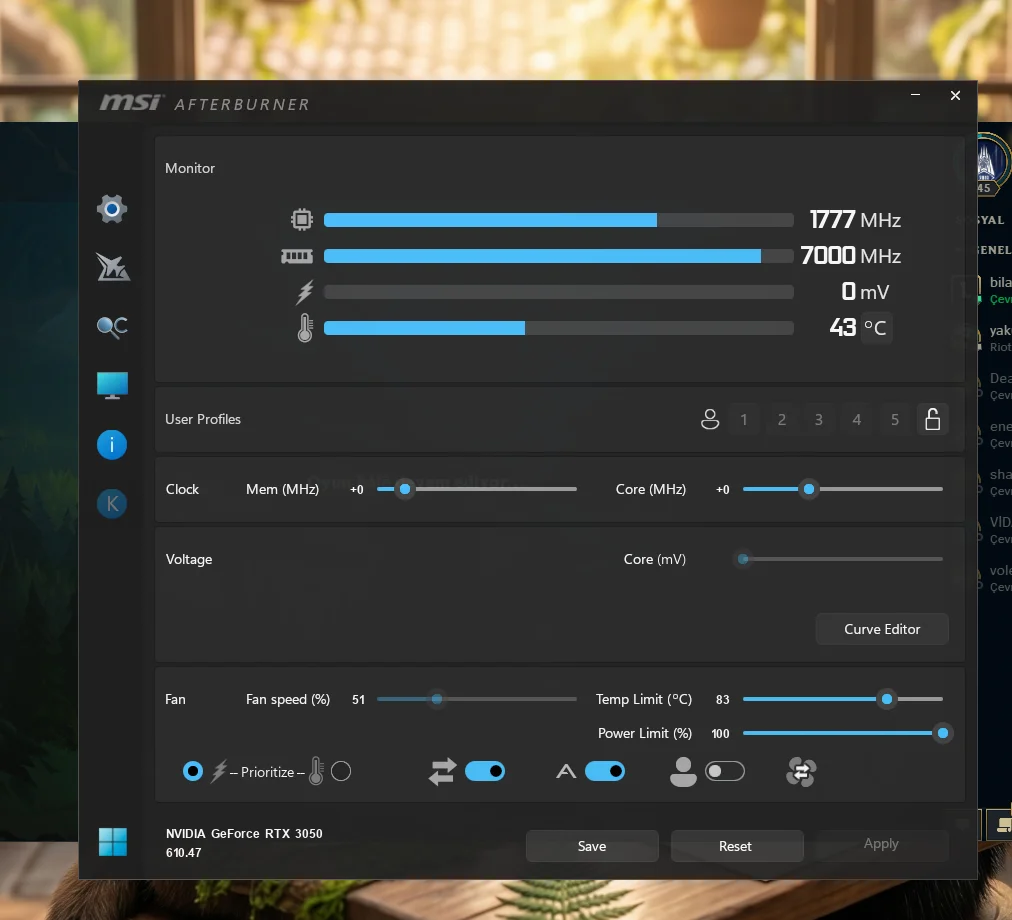Disable the auto fan switch
The image size is (1012, 920).
[605, 772]
